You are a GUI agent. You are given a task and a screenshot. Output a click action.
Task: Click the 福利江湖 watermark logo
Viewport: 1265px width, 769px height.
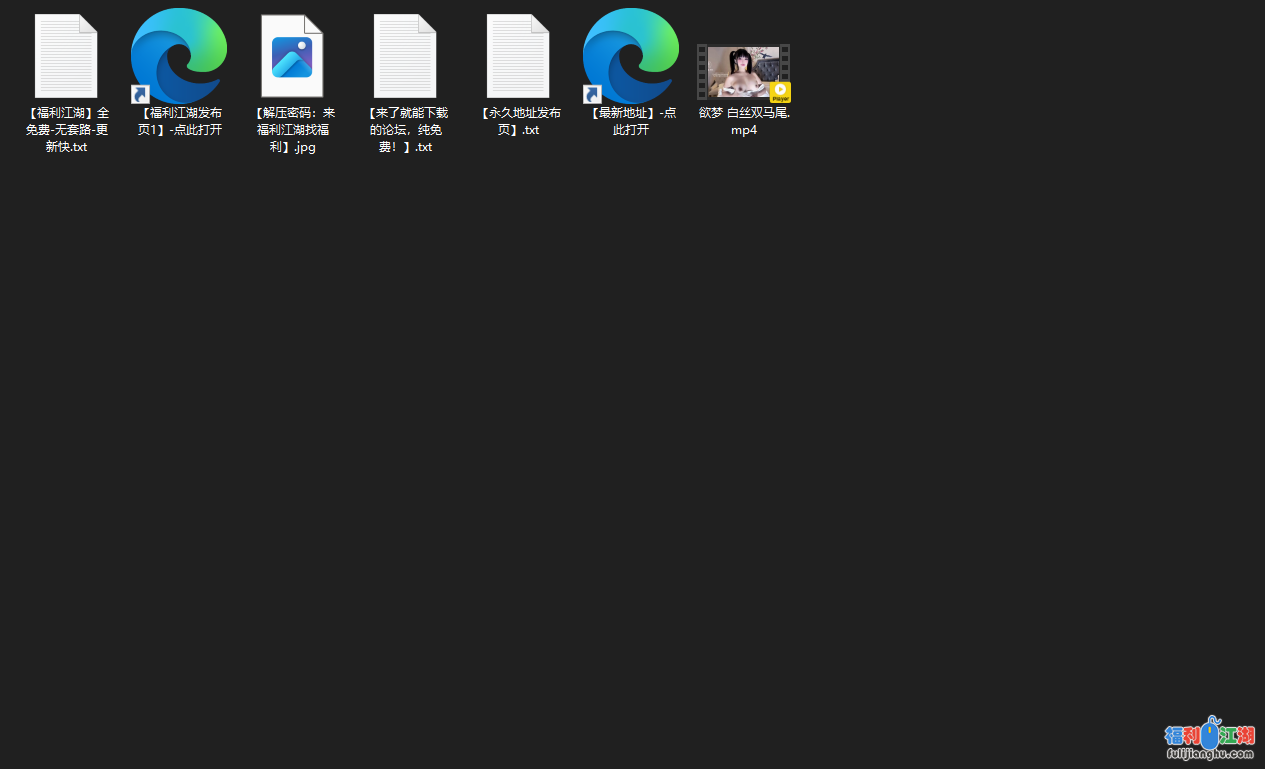(1210, 735)
